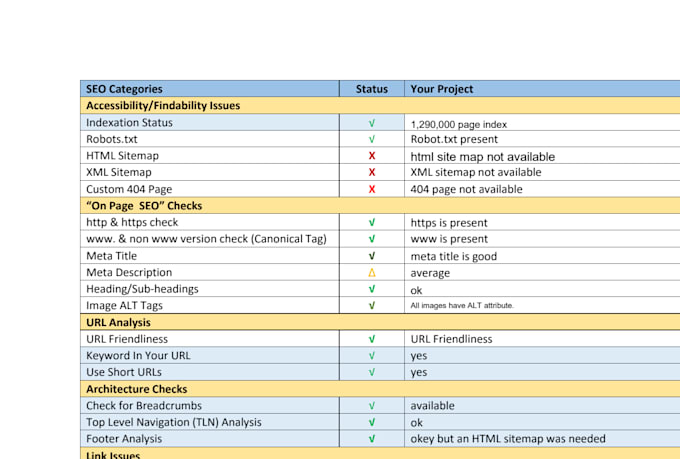Click the check mark for Check for Breadcrumbs
Viewport: 680px width, 459px height.
(x=372, y=406)
